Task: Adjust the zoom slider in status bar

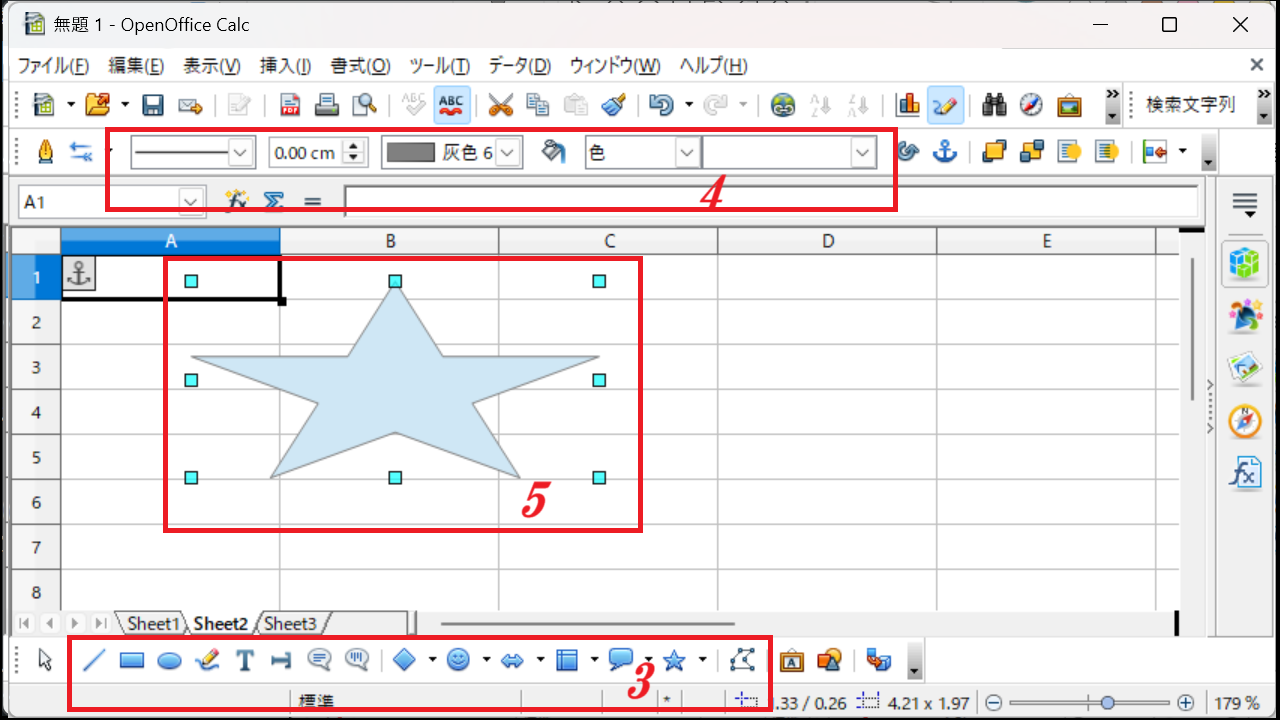Action: 1108,703
